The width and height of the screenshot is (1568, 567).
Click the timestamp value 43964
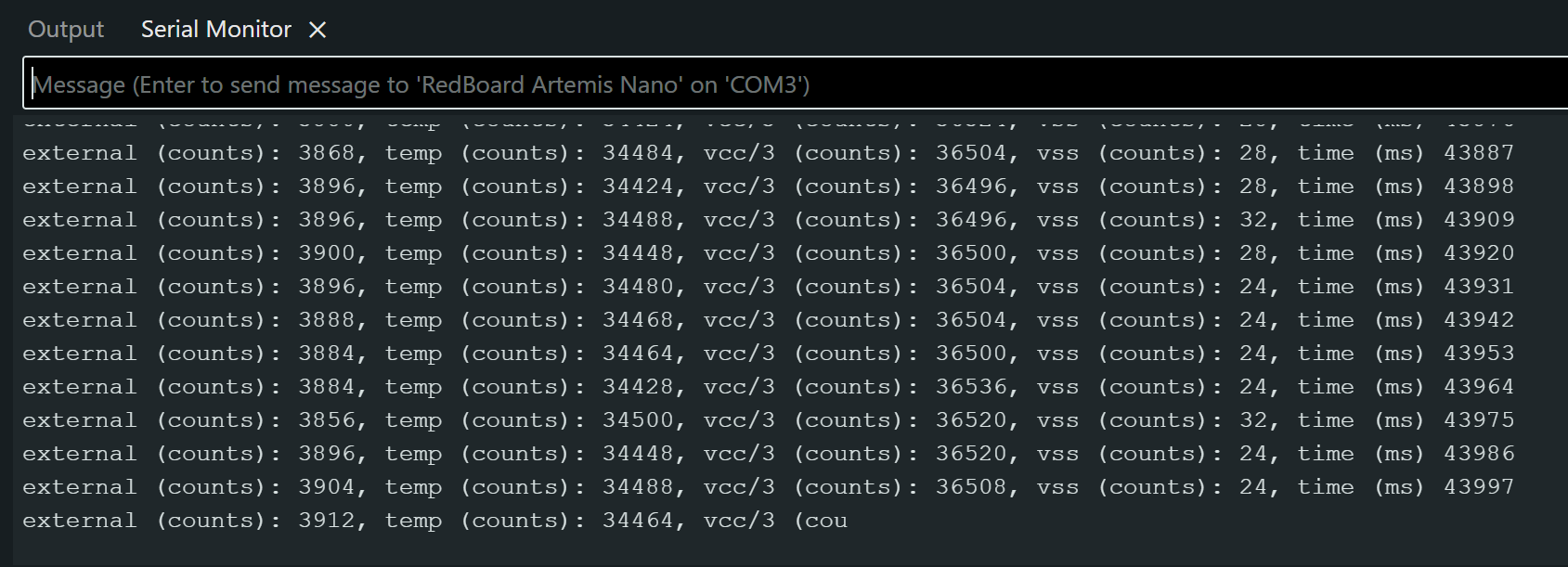click(1478, 387)
